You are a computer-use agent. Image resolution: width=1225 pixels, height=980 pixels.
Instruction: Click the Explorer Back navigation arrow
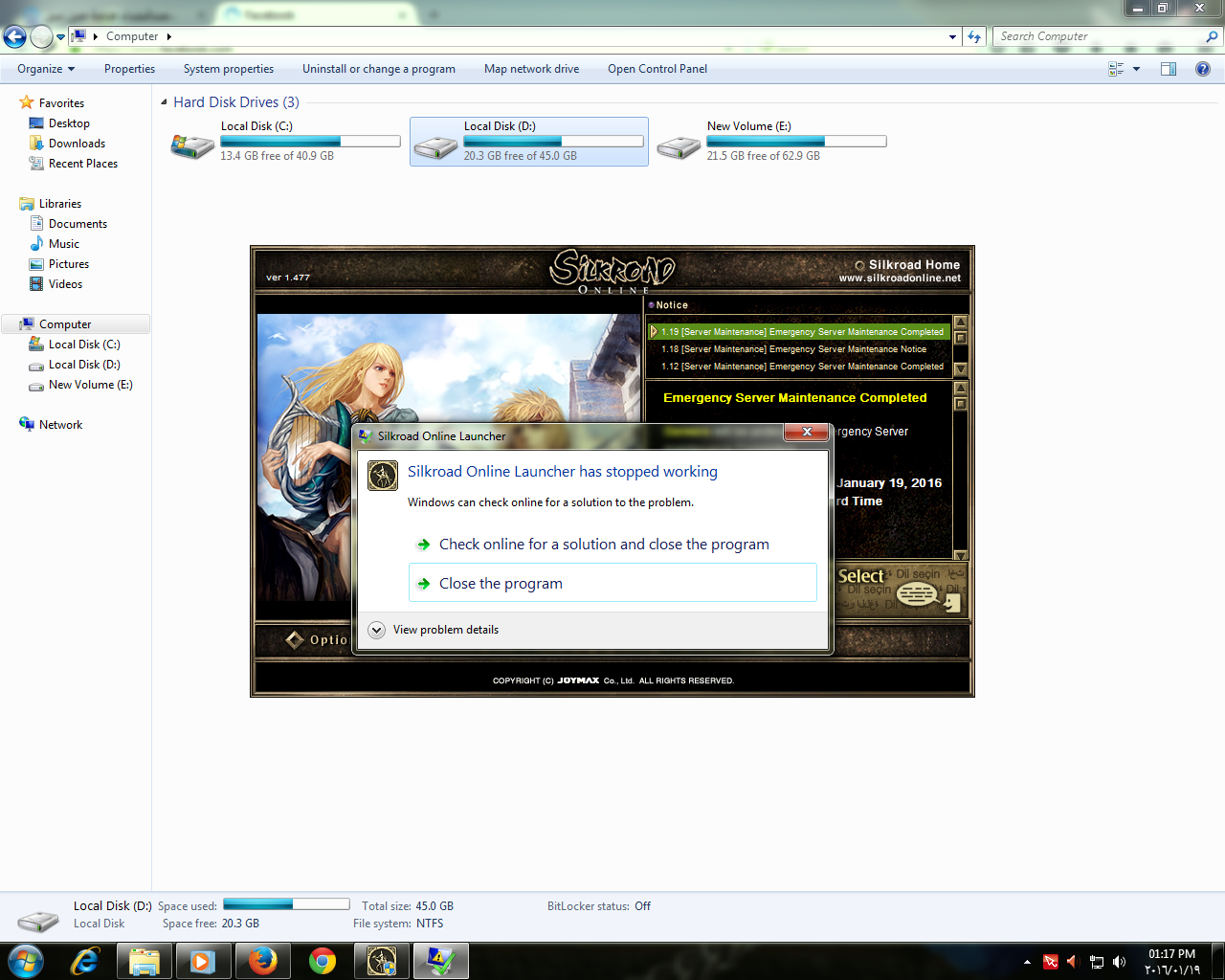click(x=15, y=37)
